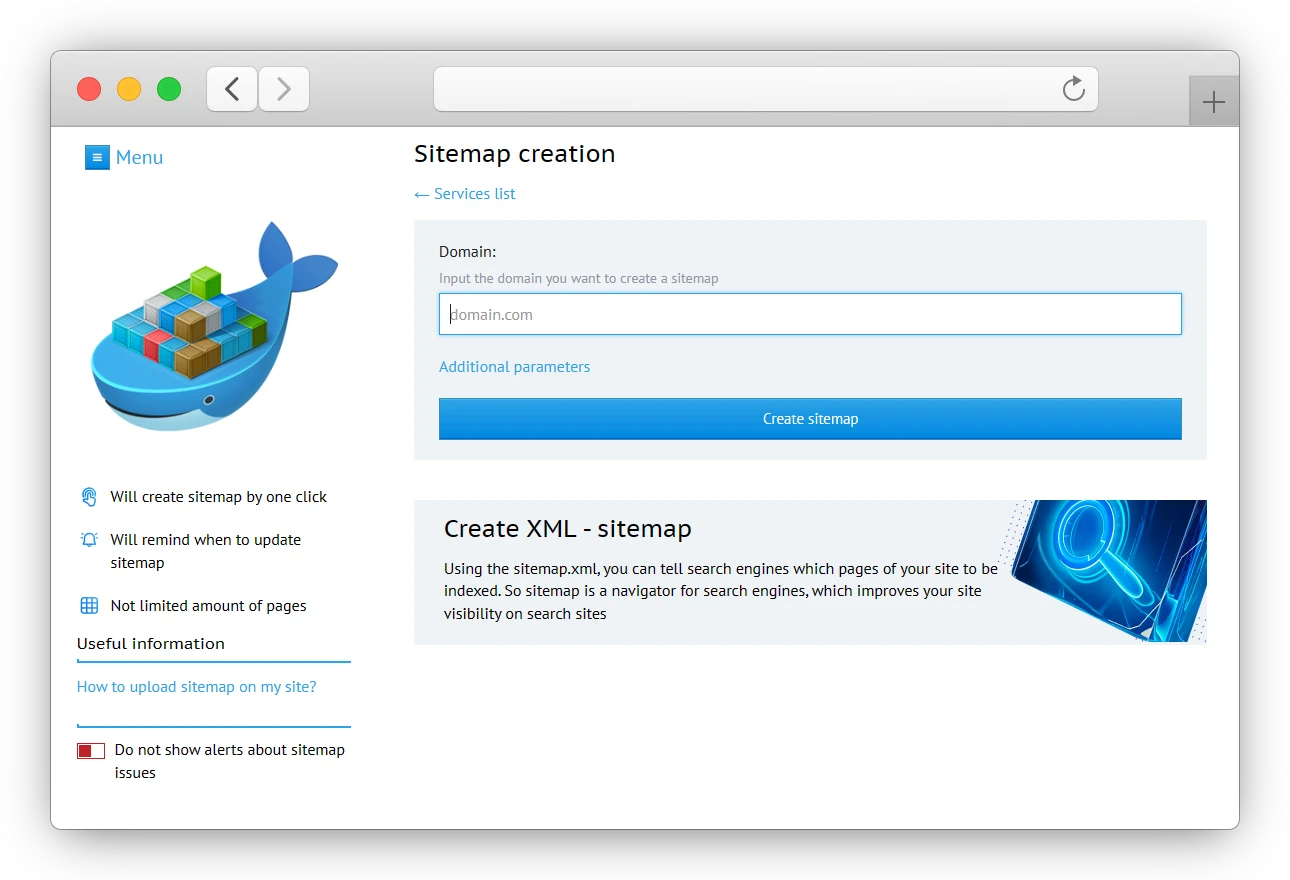Select the 'Useful information' section heading
The height and width of the screenshot is (880, 1290).
[x=150, y=643]
